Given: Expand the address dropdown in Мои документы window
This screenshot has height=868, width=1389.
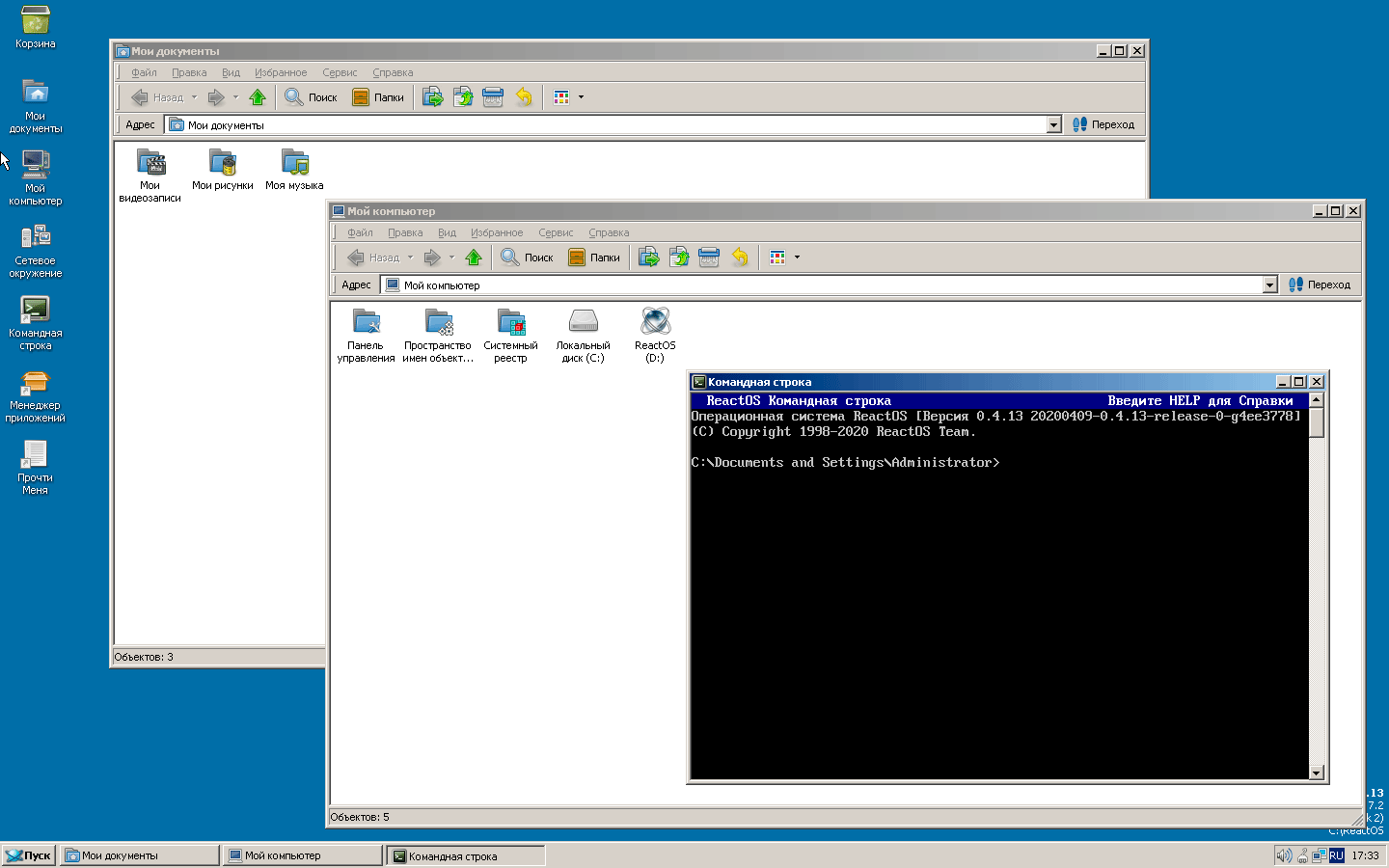Looking at the screenshot, I should point(1053,124).
